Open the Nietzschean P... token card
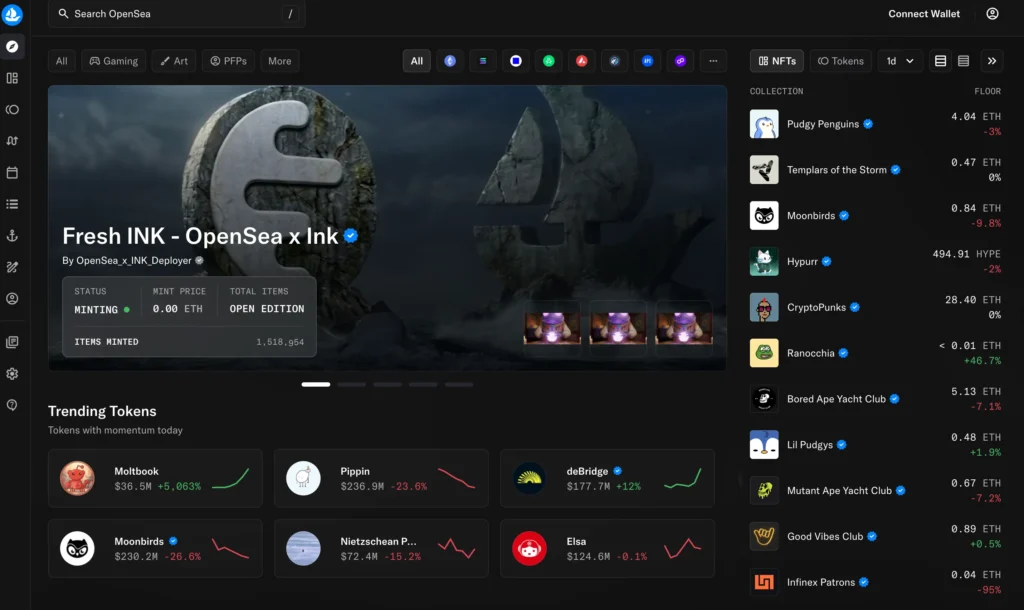Screen dimensions: 1024x610 [381, 548]
